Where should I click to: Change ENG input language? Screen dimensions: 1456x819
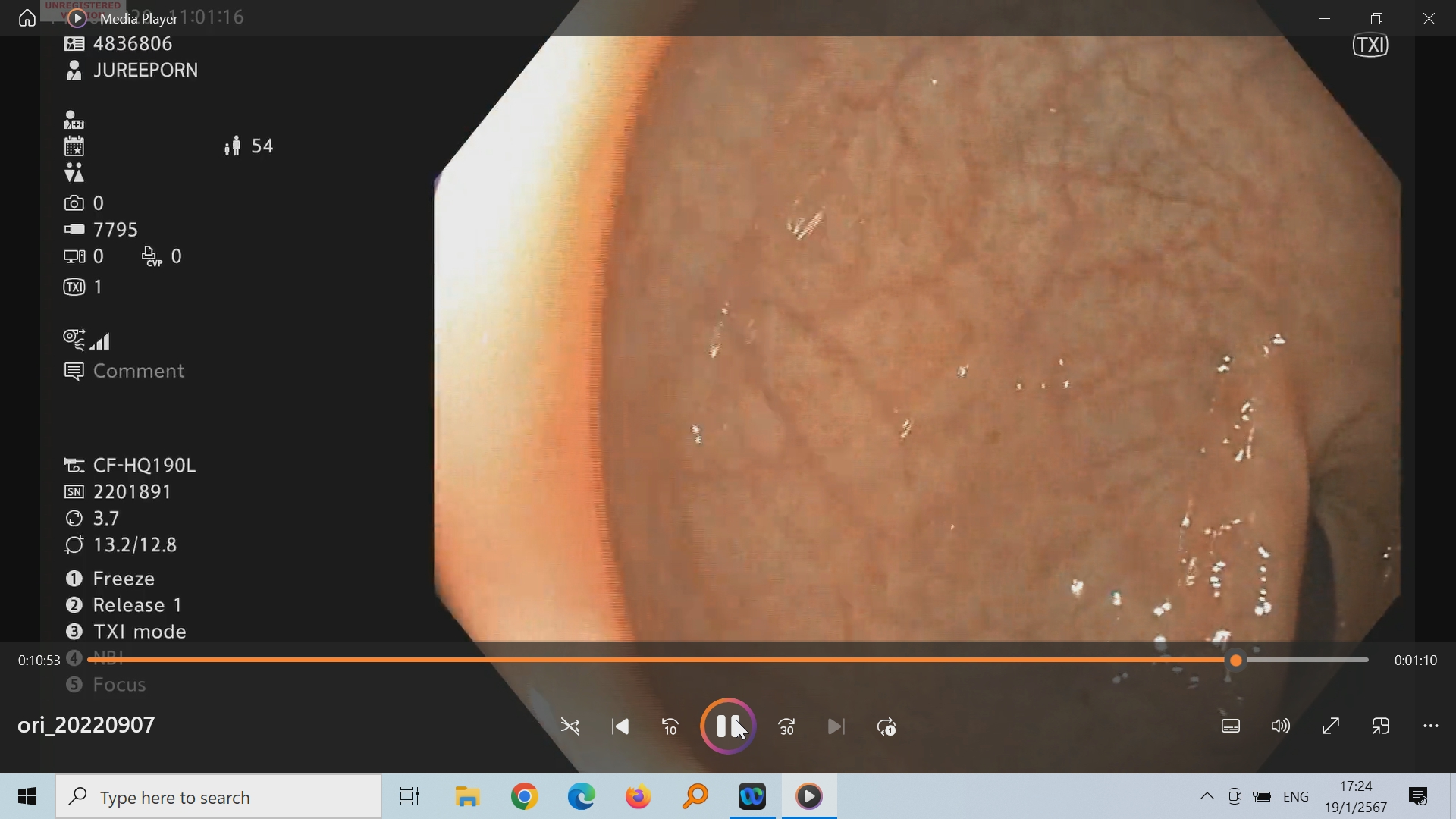point(1296,797)
